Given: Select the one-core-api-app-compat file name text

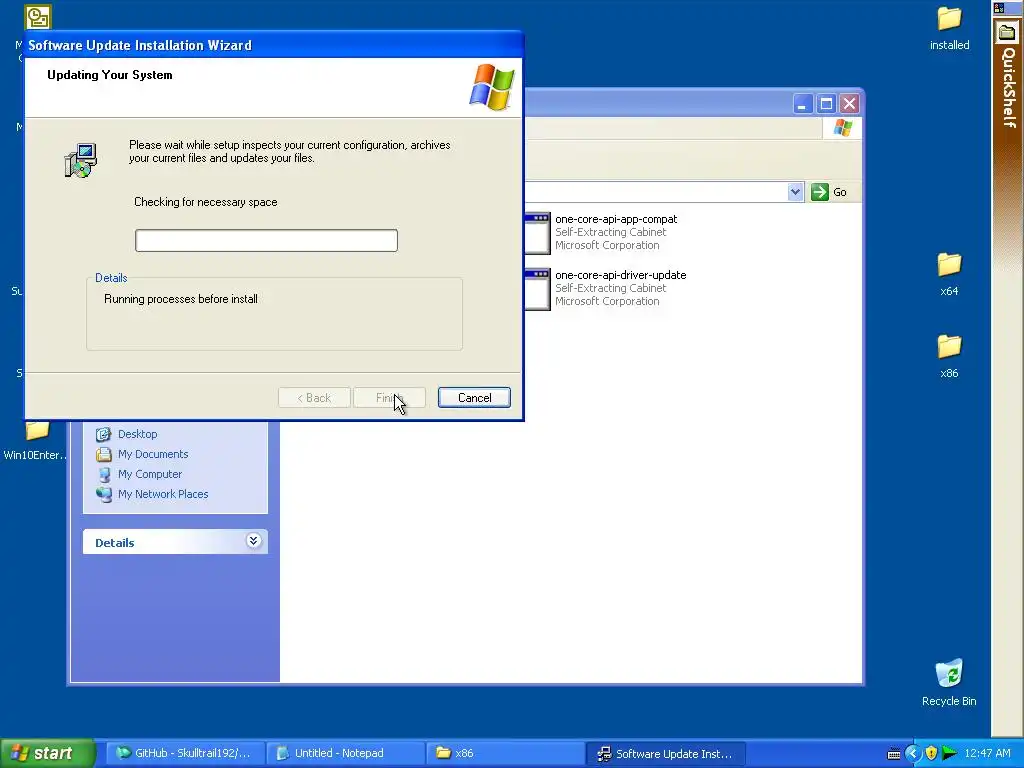Looking at the screenshot, I should click(616, 219).
